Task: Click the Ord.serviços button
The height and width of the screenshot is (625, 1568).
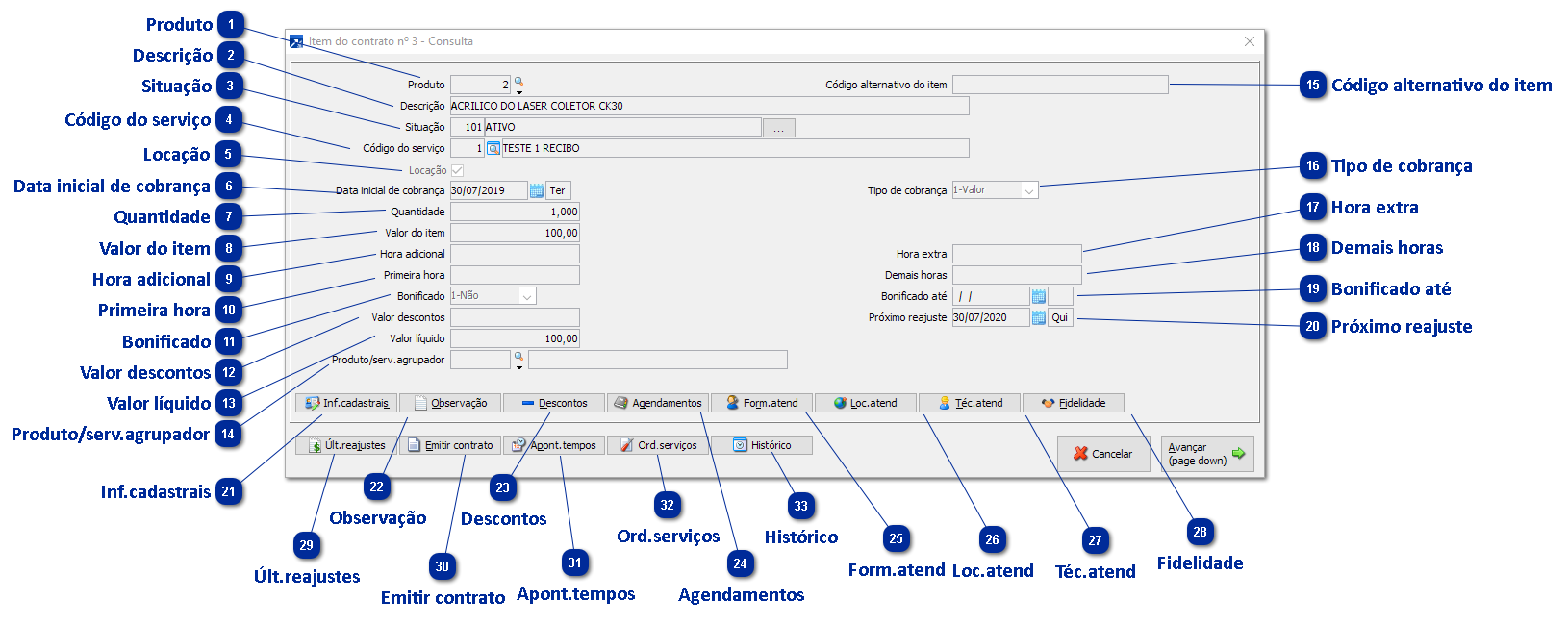Action: (658, 445)
